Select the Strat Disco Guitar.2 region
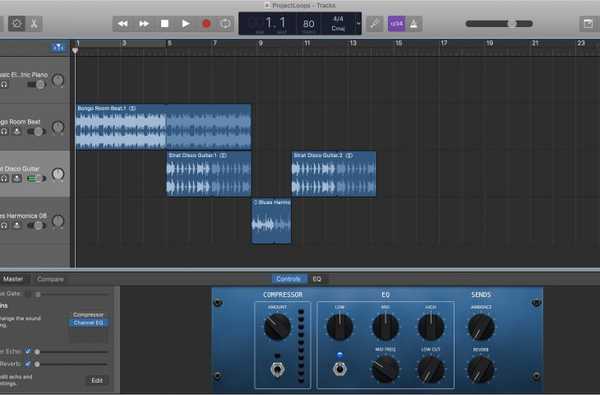Viewport: 600px width, 395px height. tap(334, 174)
